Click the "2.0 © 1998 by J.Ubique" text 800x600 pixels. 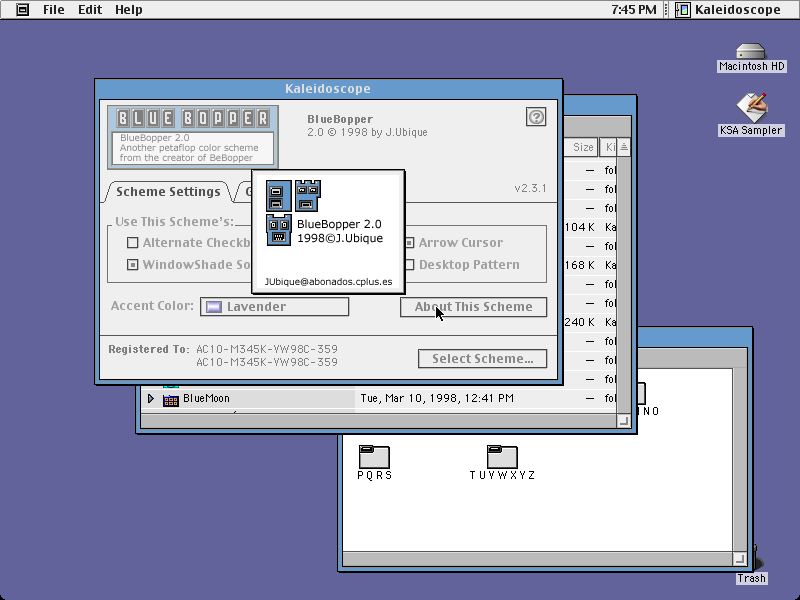[367, 132]
